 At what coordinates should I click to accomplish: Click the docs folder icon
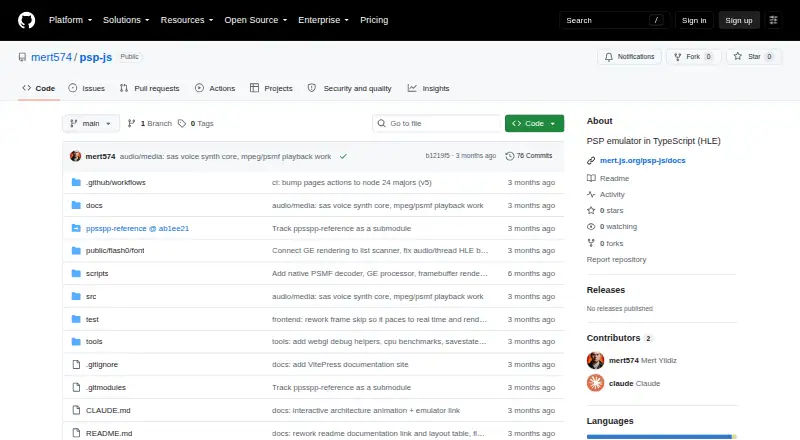pyautogui.click(x=76, y=205)
